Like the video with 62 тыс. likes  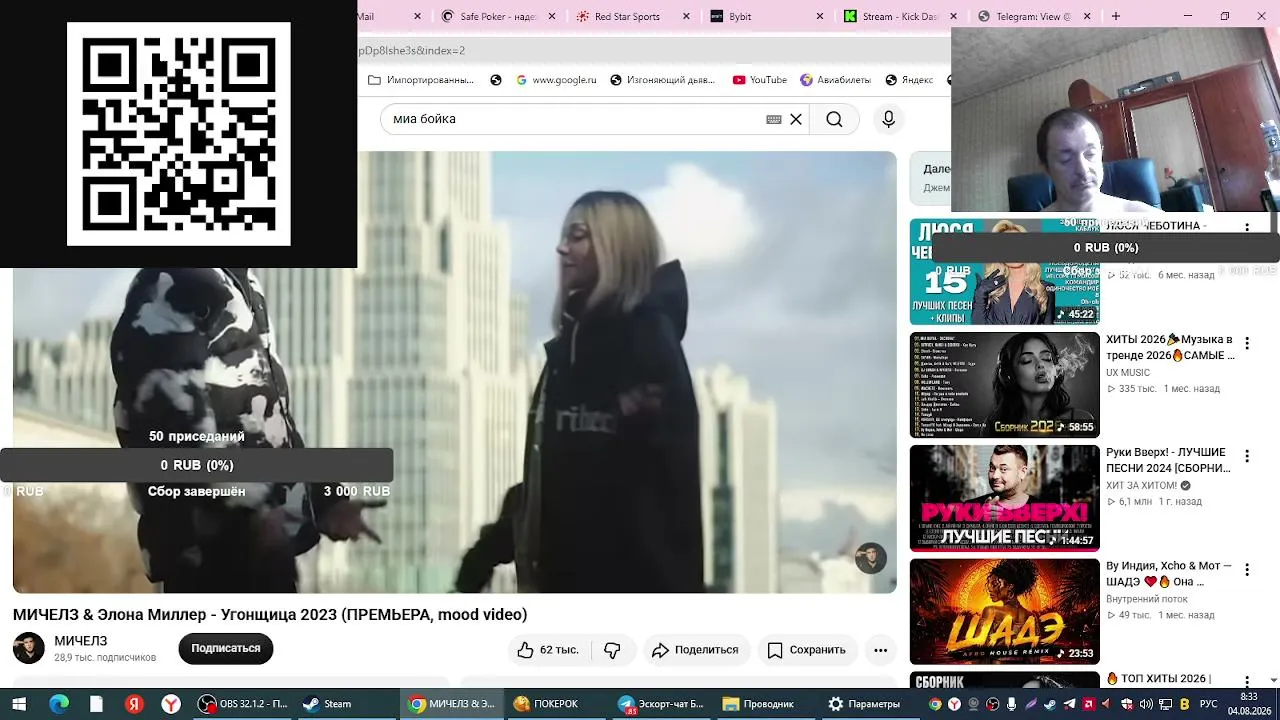tap(548, 650)
